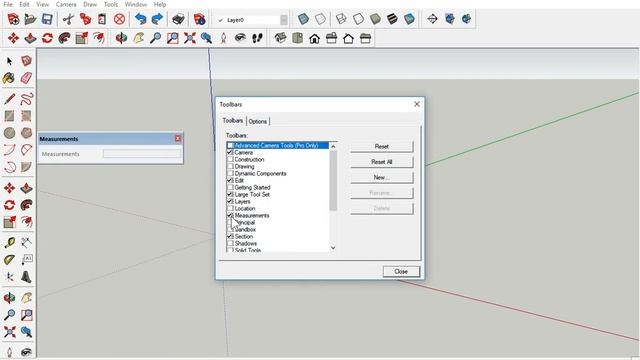Select the Zoom Extents tool in left toolbar

click(x=9, y=331)
